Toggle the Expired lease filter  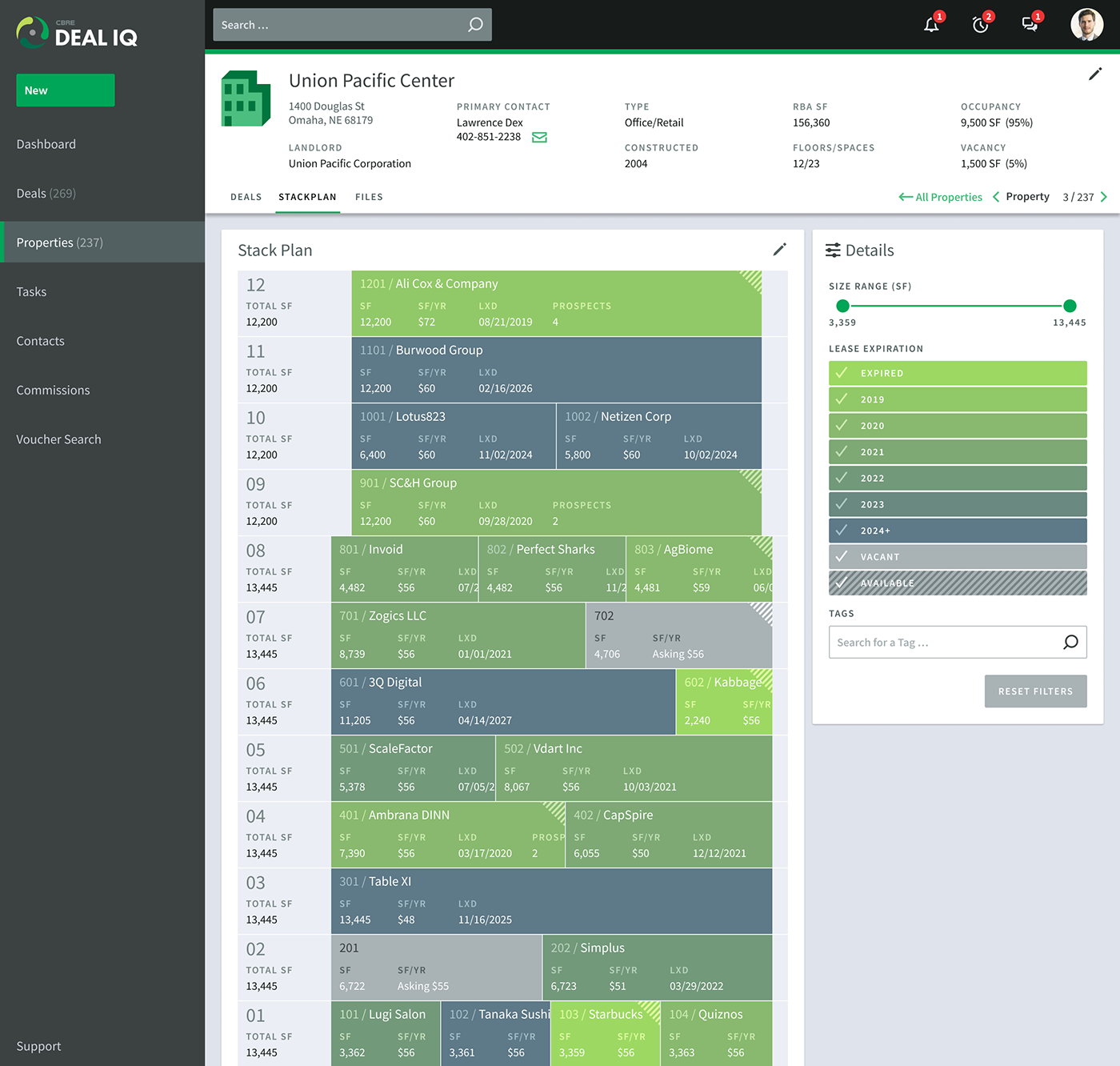[958, 373]
